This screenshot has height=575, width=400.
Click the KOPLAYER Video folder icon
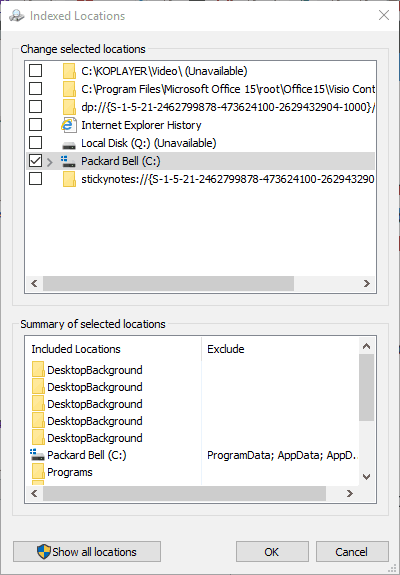pos(69,71)
